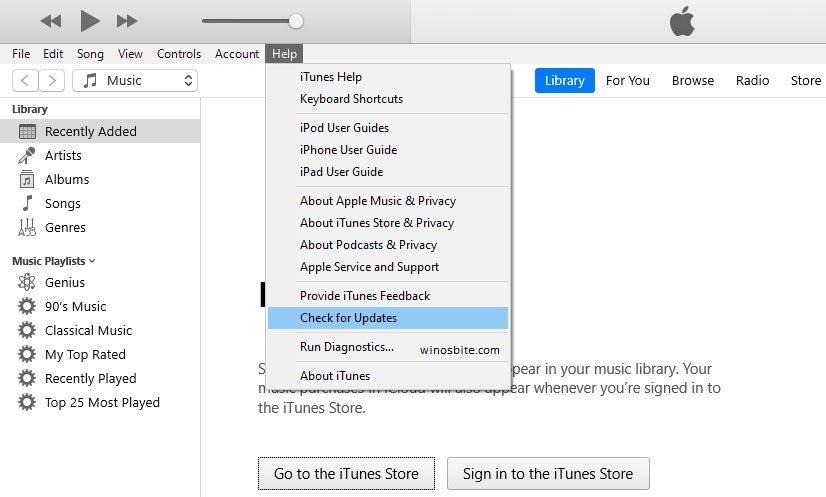Click the volume slider knob
Viewport: 826px width, 497px height.
(296, 21)
